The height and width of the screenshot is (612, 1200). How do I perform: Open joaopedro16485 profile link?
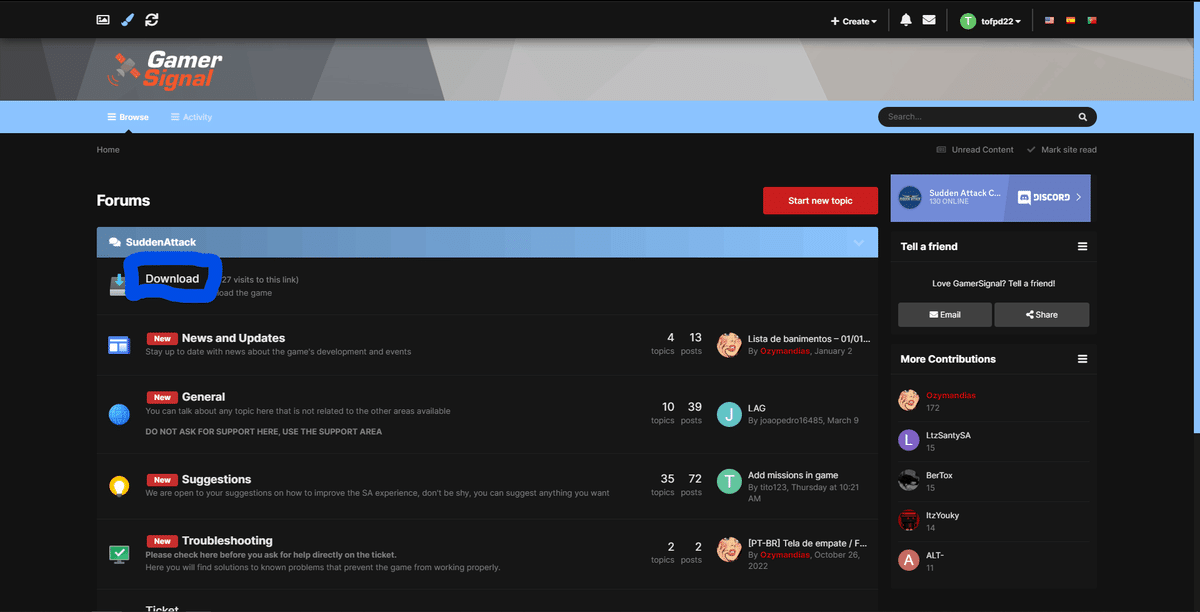pyautogui.click(x=791, y=421)
